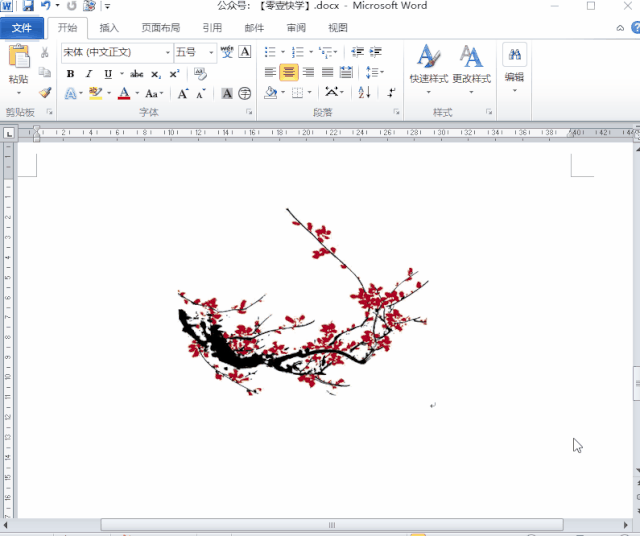Click the Phonetic Guide wén icon
Image resolution: width=640 pixels, height=536 pixels.
click(x=227, y=52)
